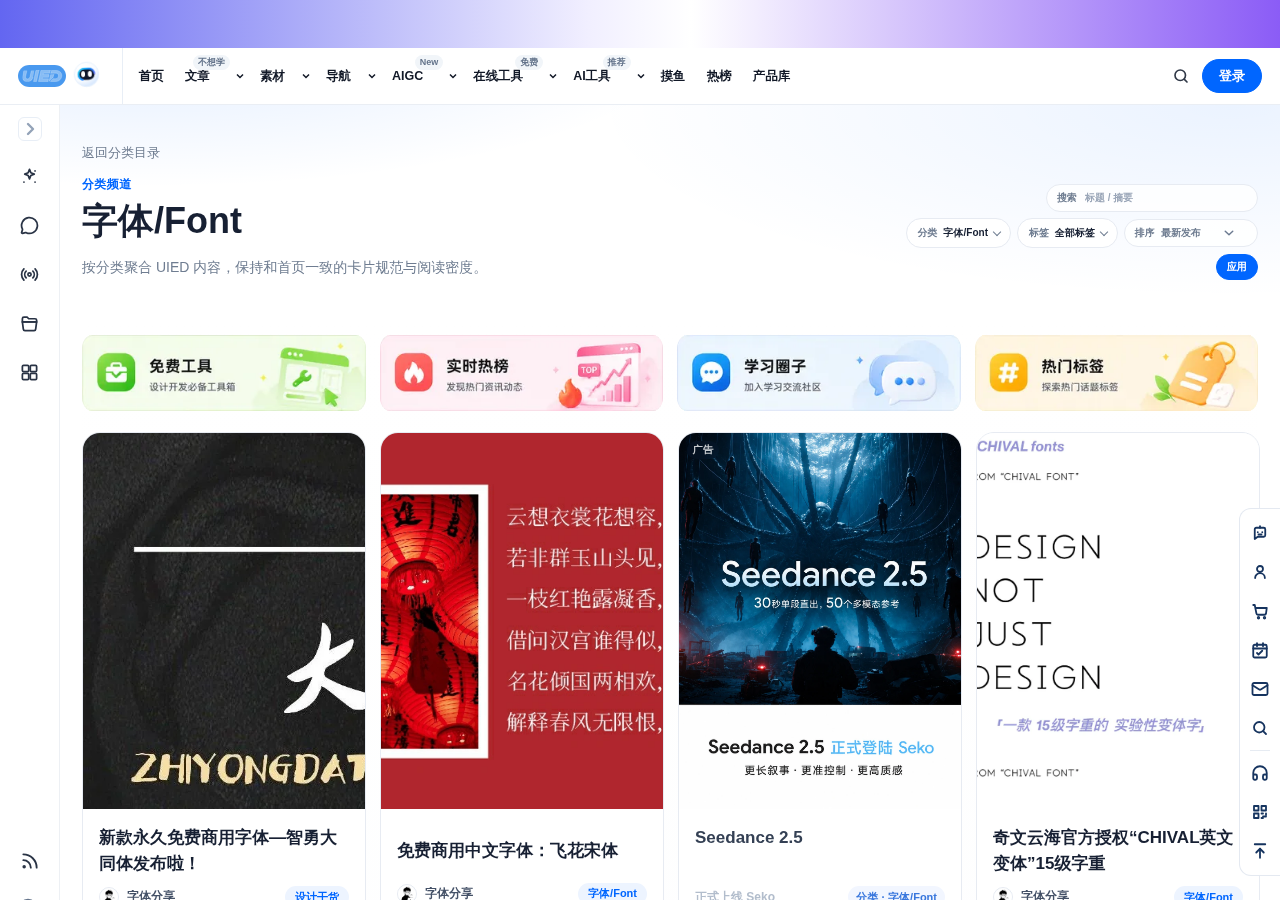Open the 热榜 menu item
This screenshot has height=900, width=1280.
tap(719, 76)
